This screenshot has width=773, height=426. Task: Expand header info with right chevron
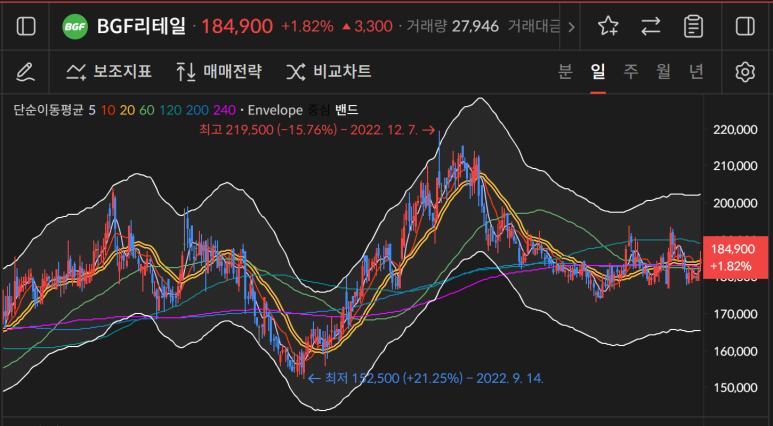point(571,27)
